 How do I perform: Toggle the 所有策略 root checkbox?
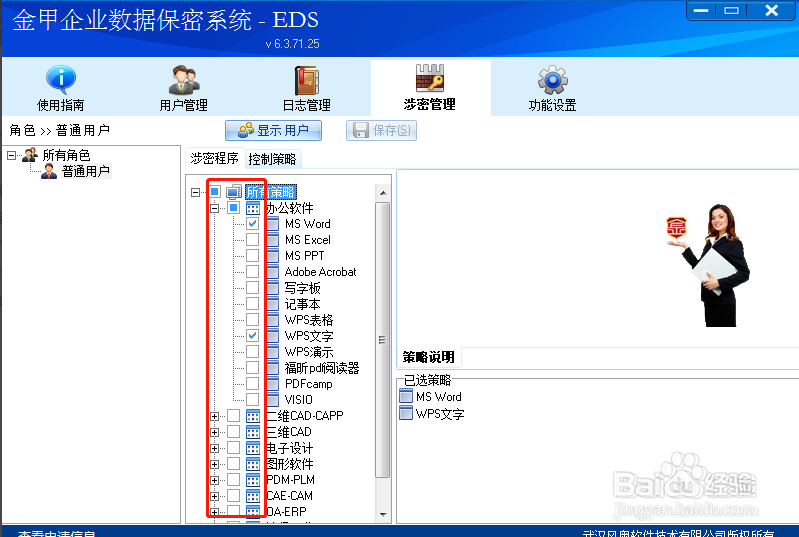pos(215,192)
